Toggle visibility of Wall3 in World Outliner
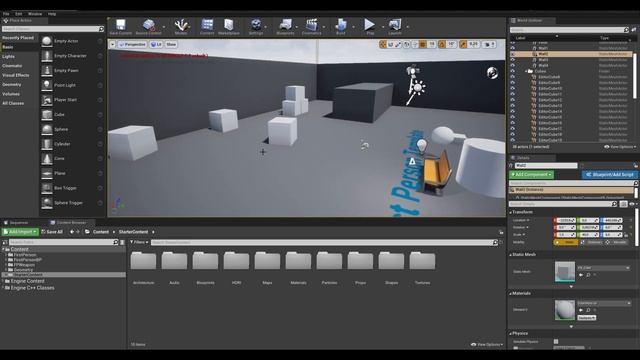Viewport: 640px width, 360px height. (x=513, y=60)
